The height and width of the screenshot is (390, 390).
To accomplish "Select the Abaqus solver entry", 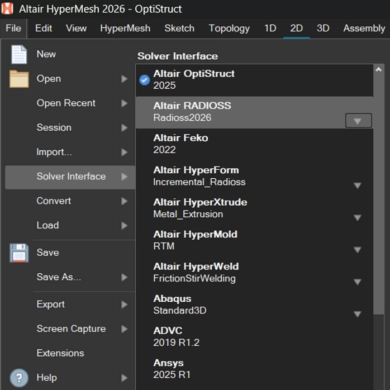I will click(255, 305).
